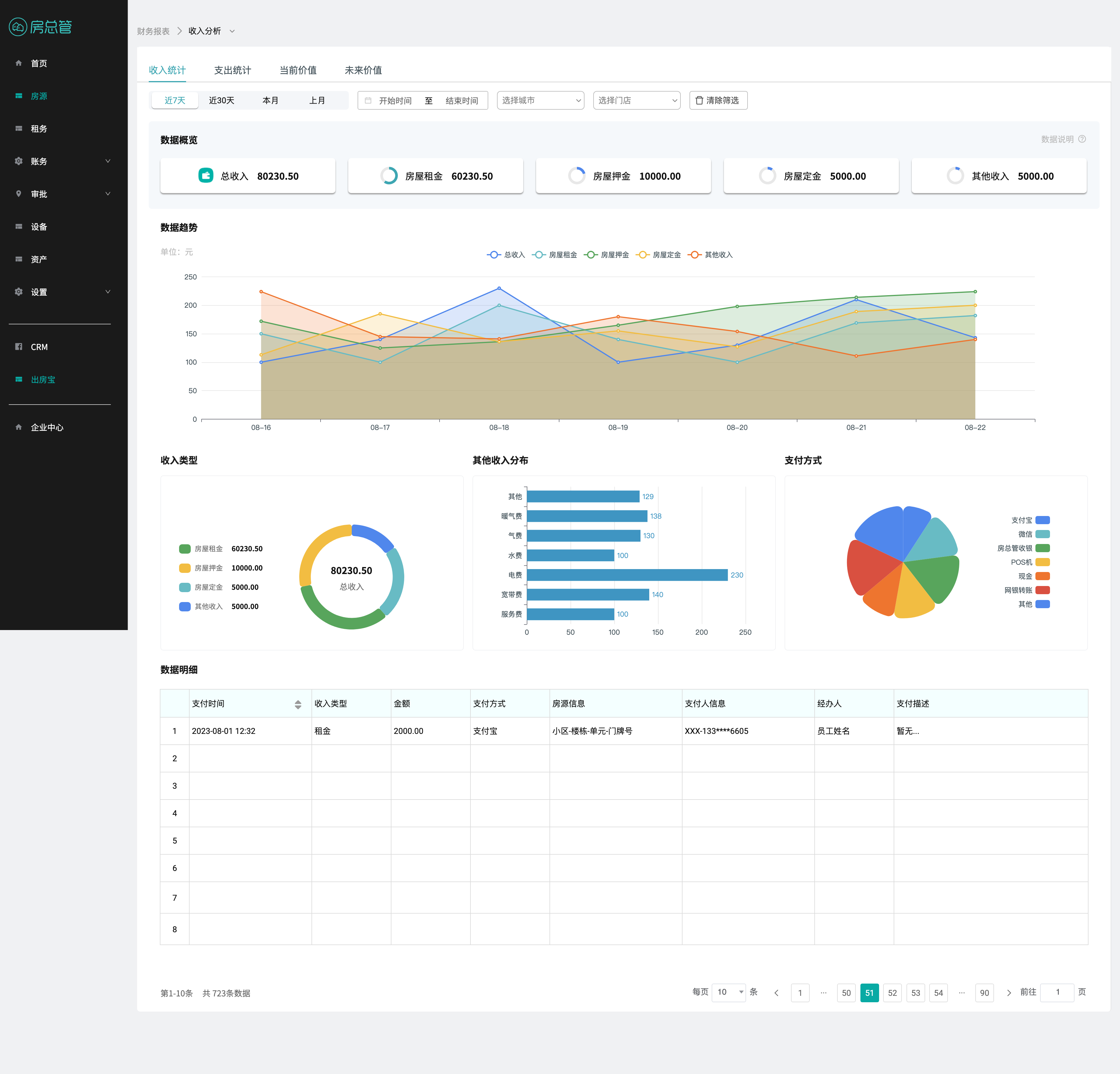Viewport: 1120px width, 1074px height.
Task: Toggle 房屋押金 series in trend legend
Action: pos(606,255)
